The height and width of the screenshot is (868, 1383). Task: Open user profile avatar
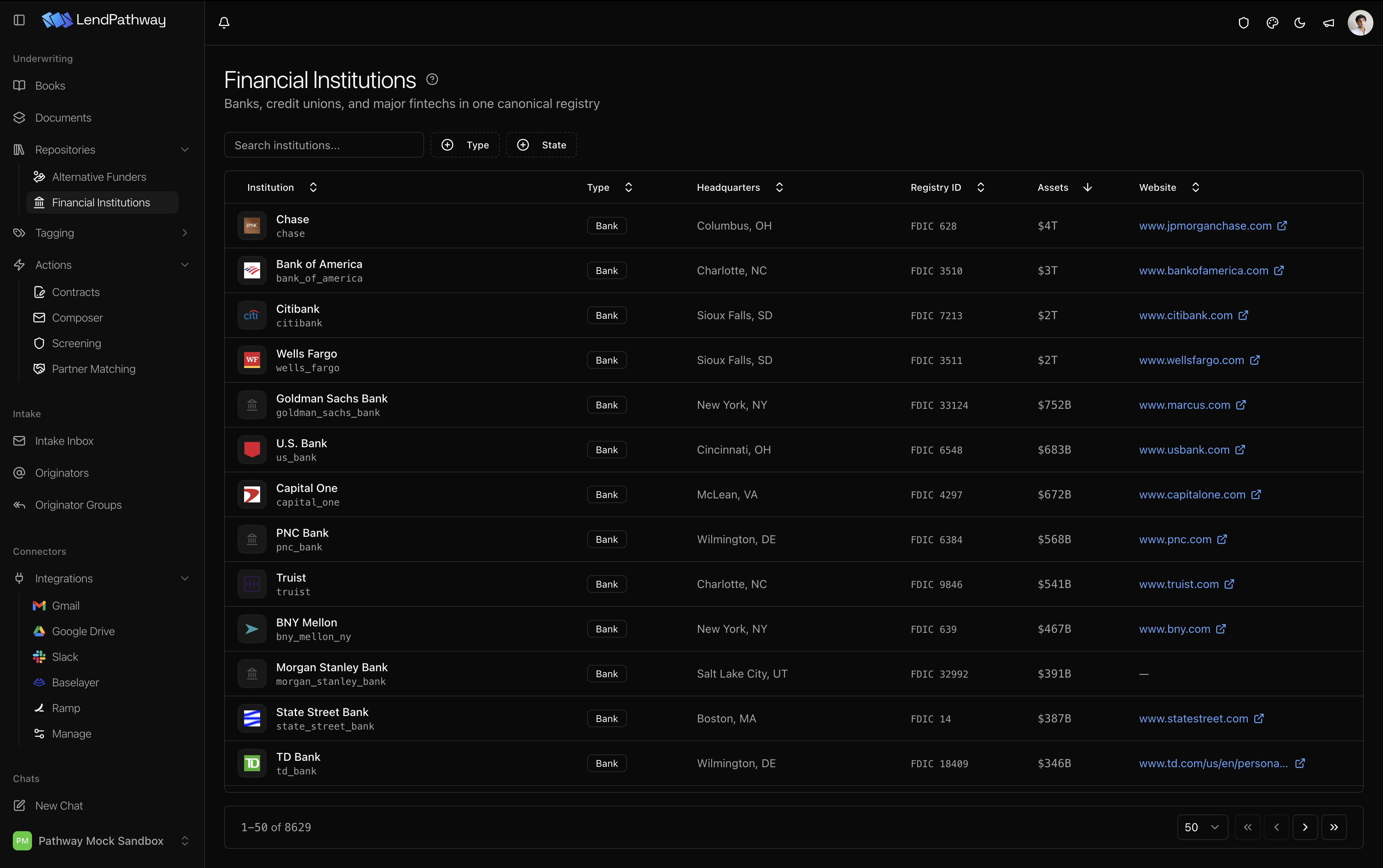click(x=1360, y=23)
